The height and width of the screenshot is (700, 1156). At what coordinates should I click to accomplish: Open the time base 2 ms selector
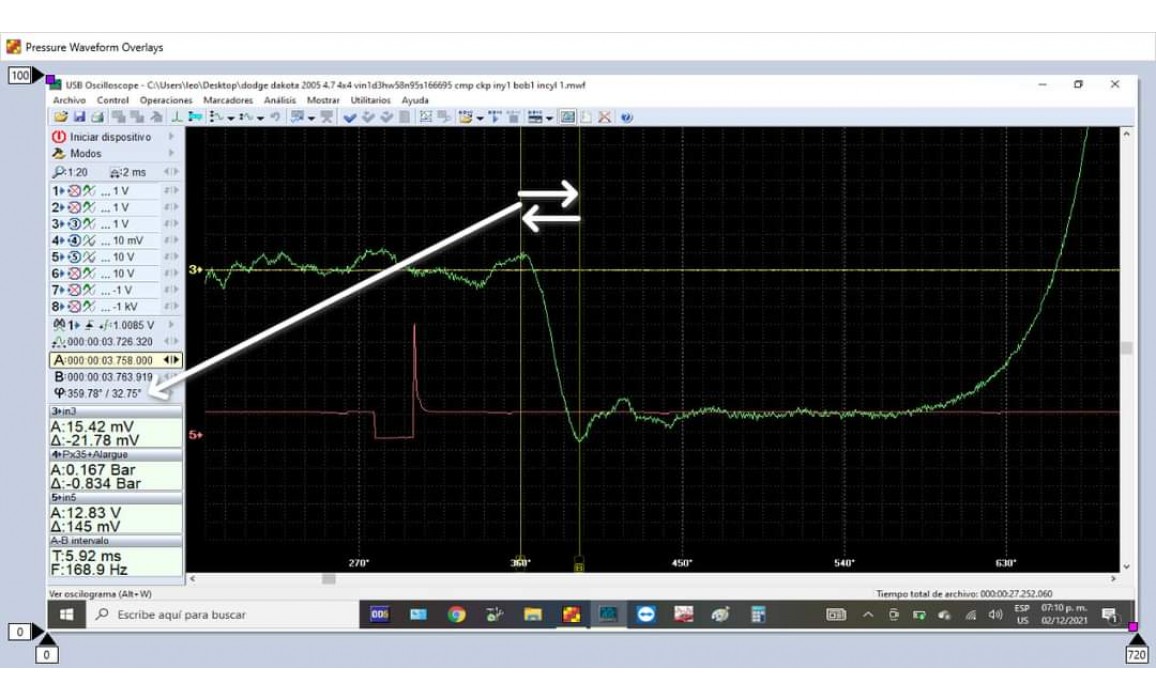coord(127,172)
